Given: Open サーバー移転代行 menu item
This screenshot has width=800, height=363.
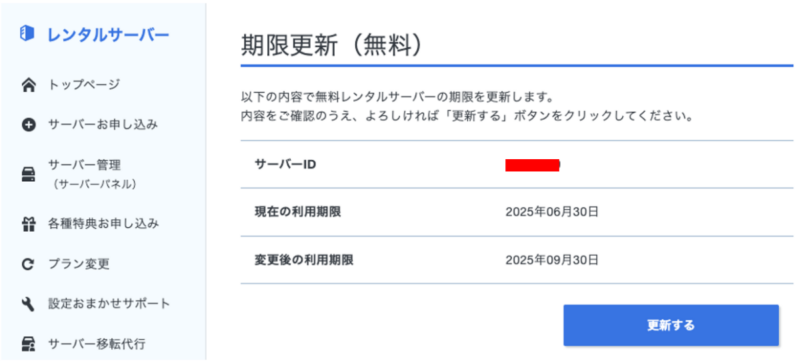Looking at the screenshot, I should 97,344.
